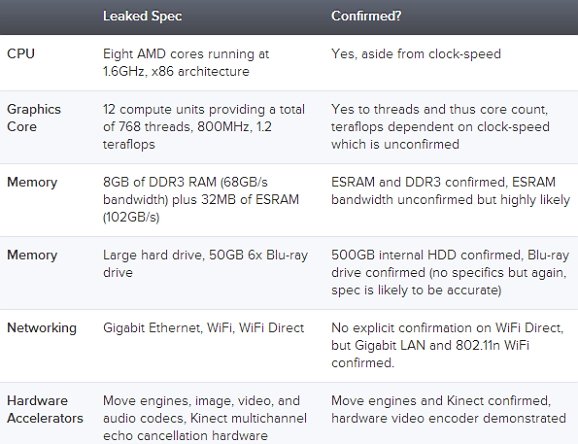The height and width of the screenshot is (444, 578).
Task: Select the Graphics Core row label
Action: [34, 118]
